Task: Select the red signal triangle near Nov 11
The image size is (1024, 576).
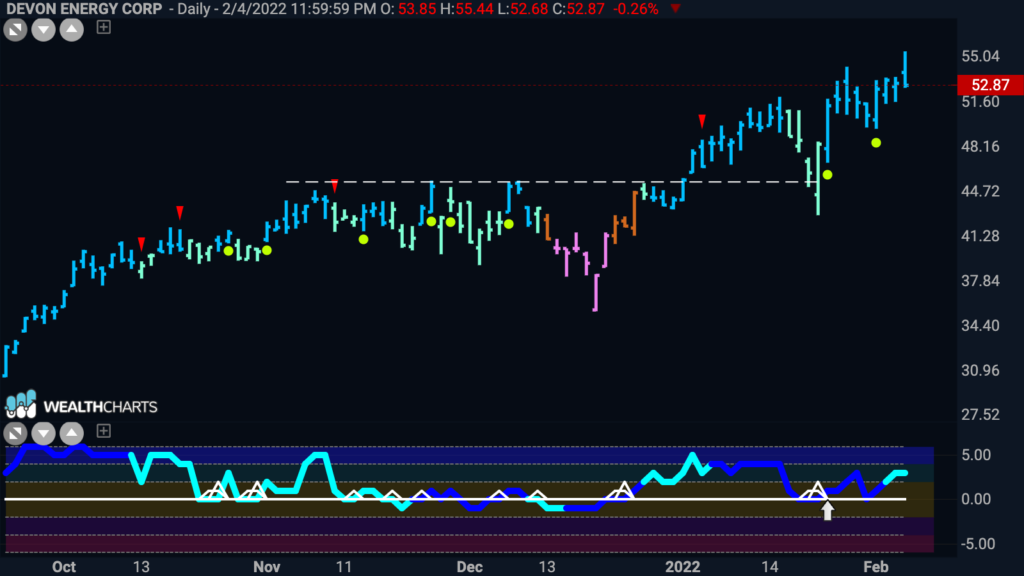Action: [x=335, y=186]
